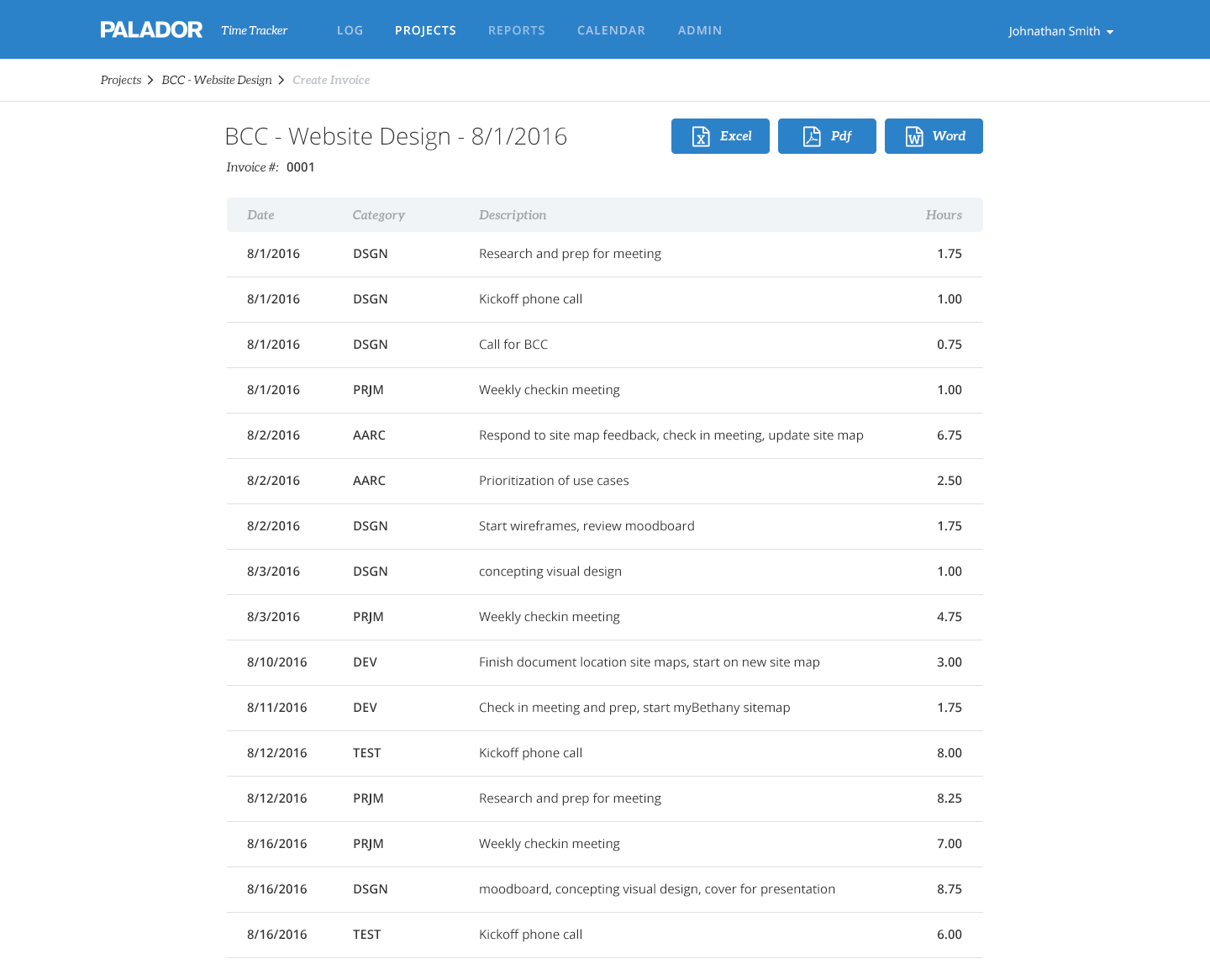This screenshot has width=1210, height=980.
Task: Open the Johnathan Smith user dropdown
Action: click(x=1060, y=31)
